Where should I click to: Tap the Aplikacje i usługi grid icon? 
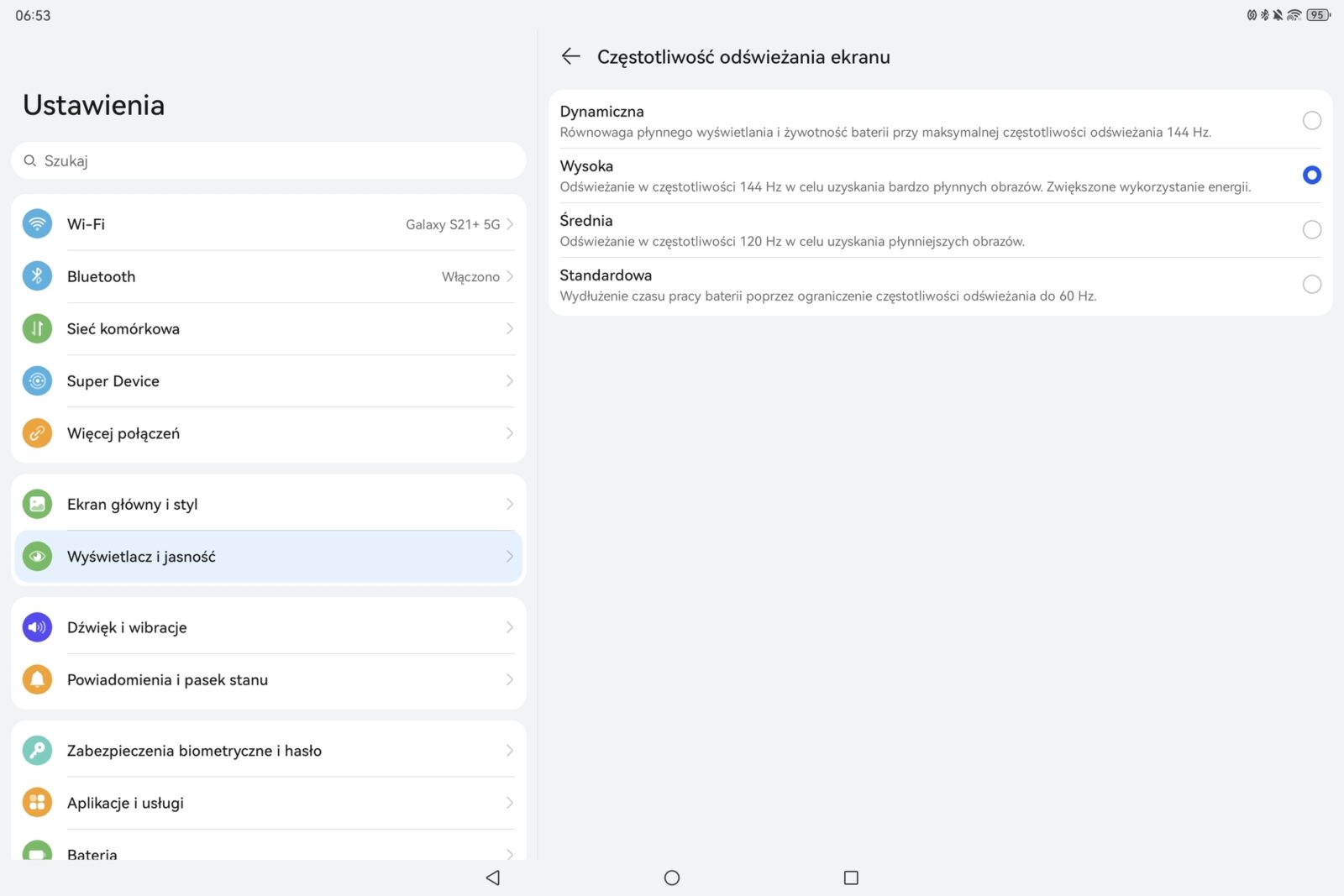tap(37, 803)
